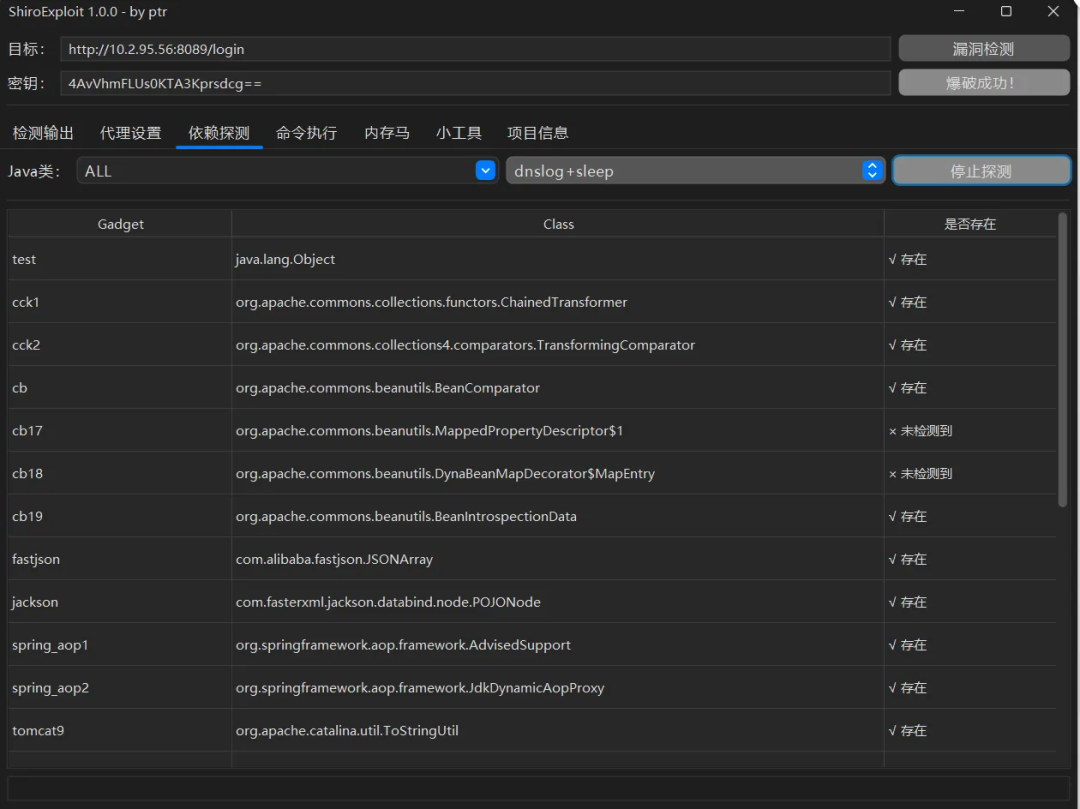Click the Gadget column header

pos(121,224)
